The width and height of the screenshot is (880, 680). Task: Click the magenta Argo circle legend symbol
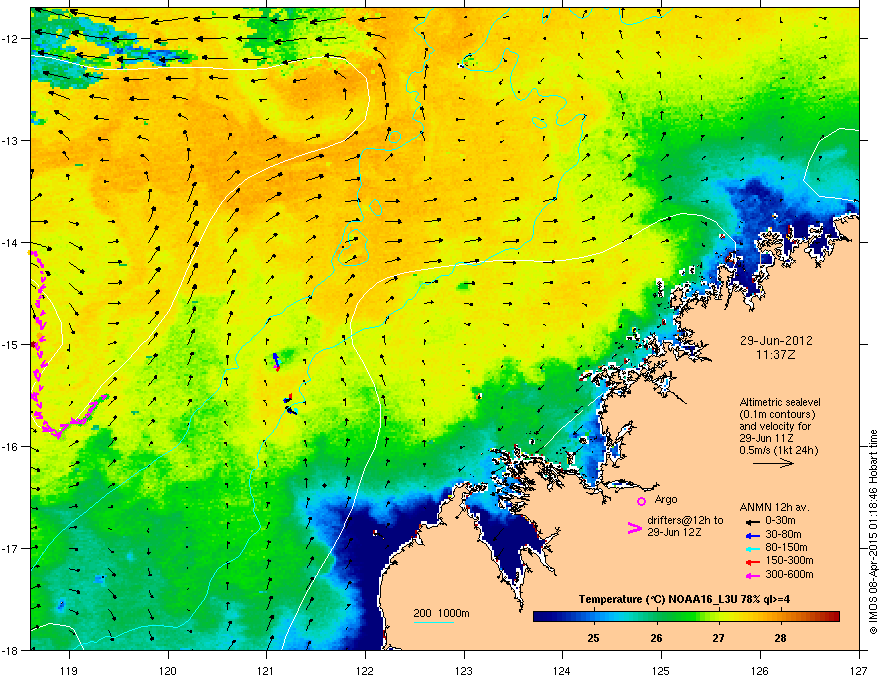click(x=641, y=501)
